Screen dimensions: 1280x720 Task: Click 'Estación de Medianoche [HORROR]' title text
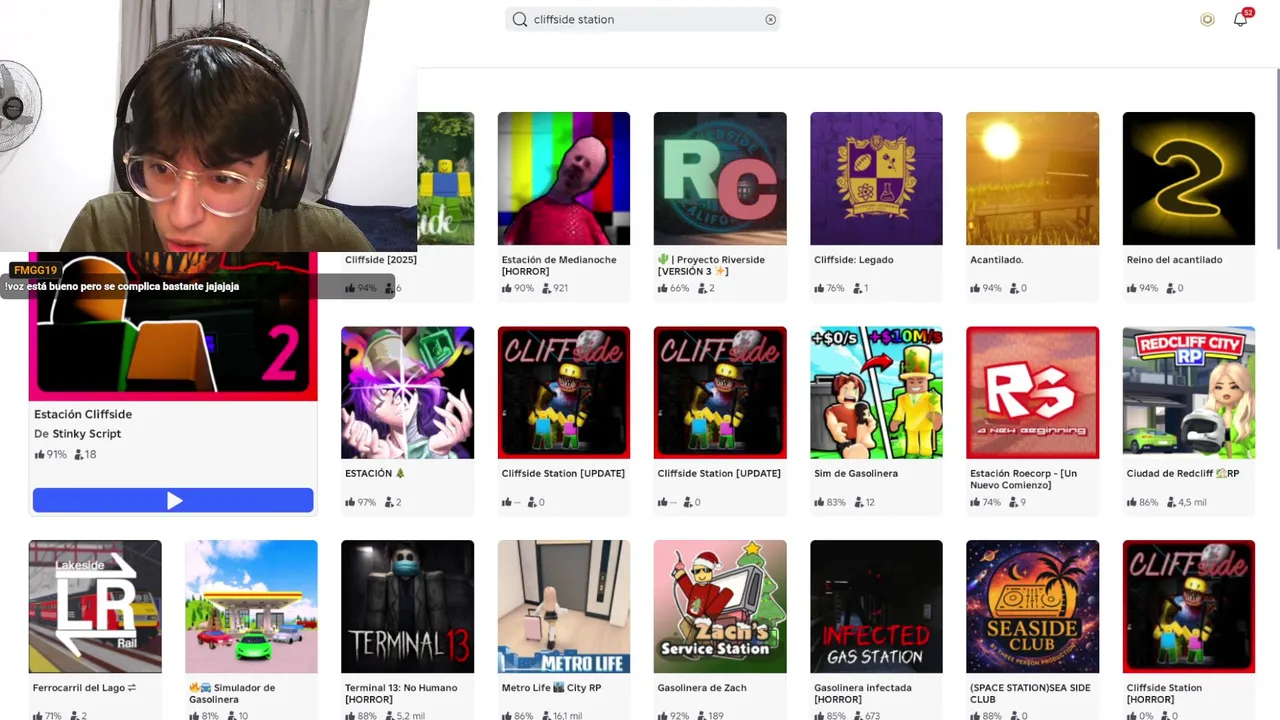click(x=559, y=265)
